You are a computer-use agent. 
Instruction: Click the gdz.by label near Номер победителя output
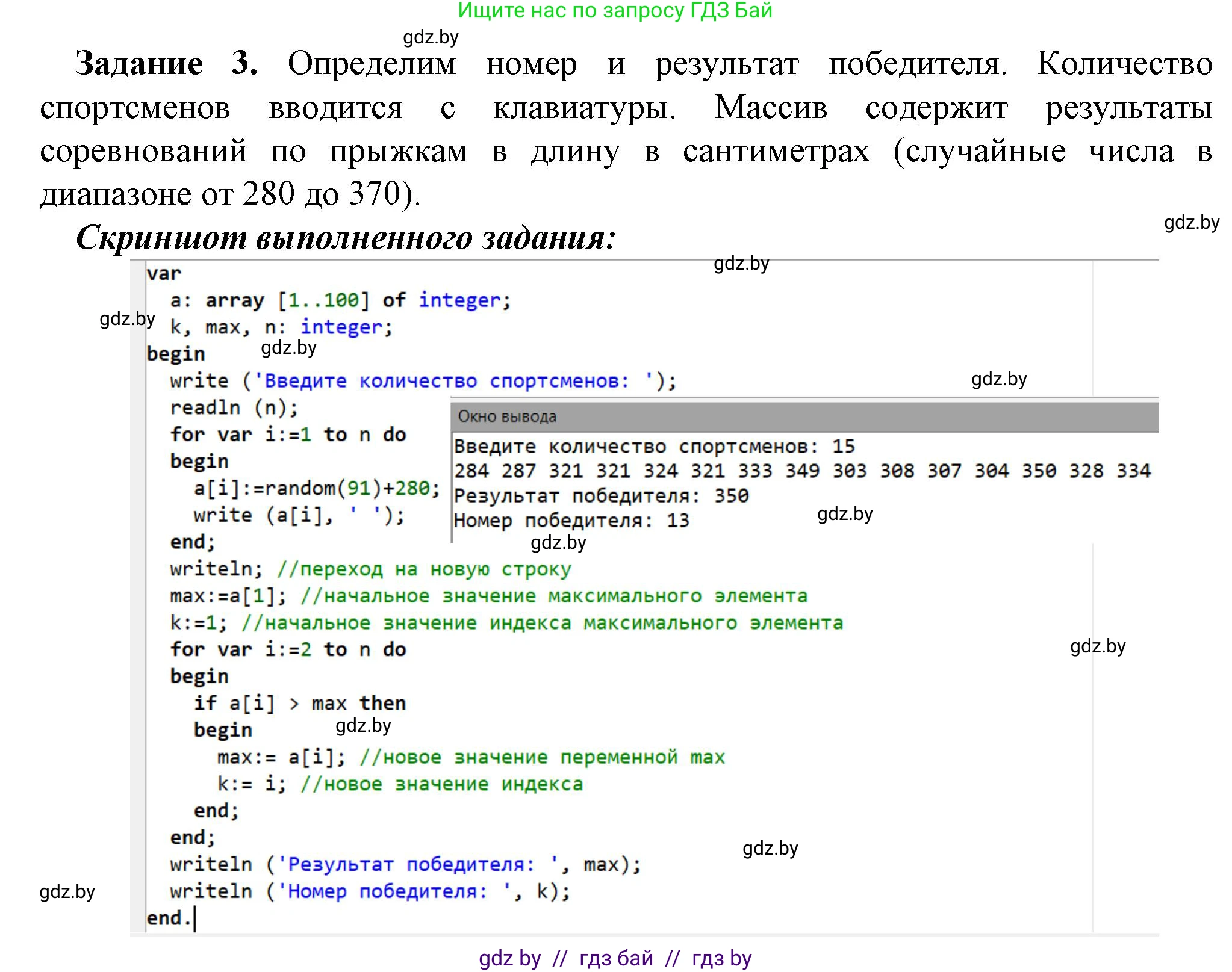pos(844,515)
